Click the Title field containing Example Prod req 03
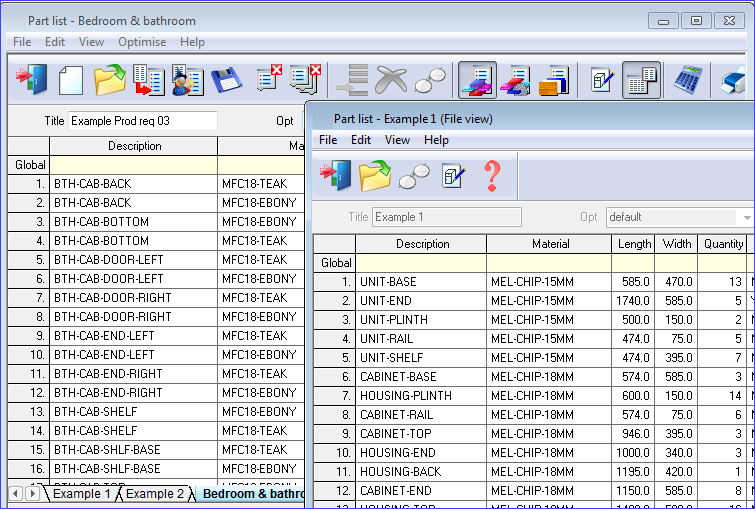This screenshot has height=509, width=755. pos(143,121)
